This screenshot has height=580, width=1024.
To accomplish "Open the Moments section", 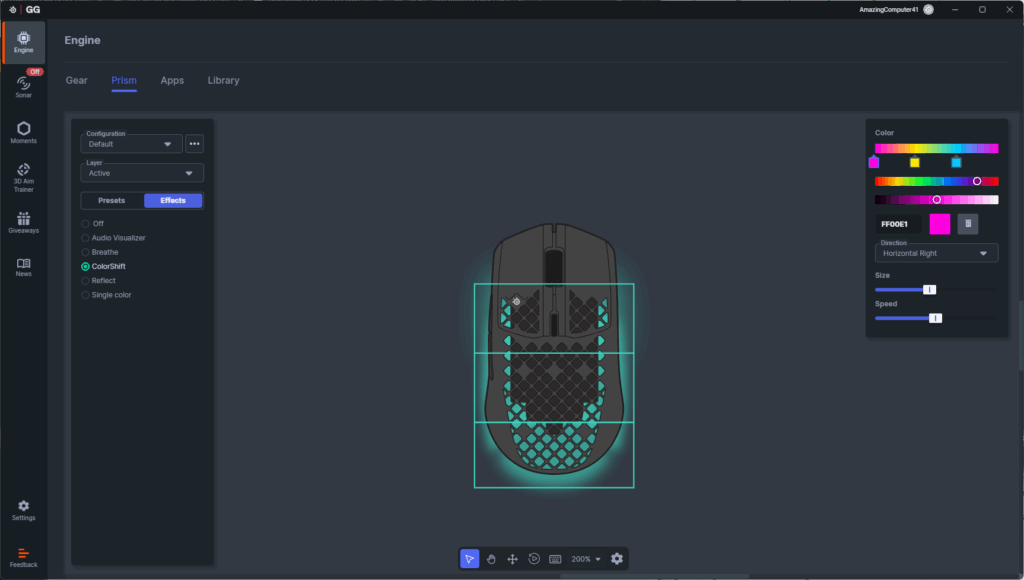I will [x=23, y=132].
